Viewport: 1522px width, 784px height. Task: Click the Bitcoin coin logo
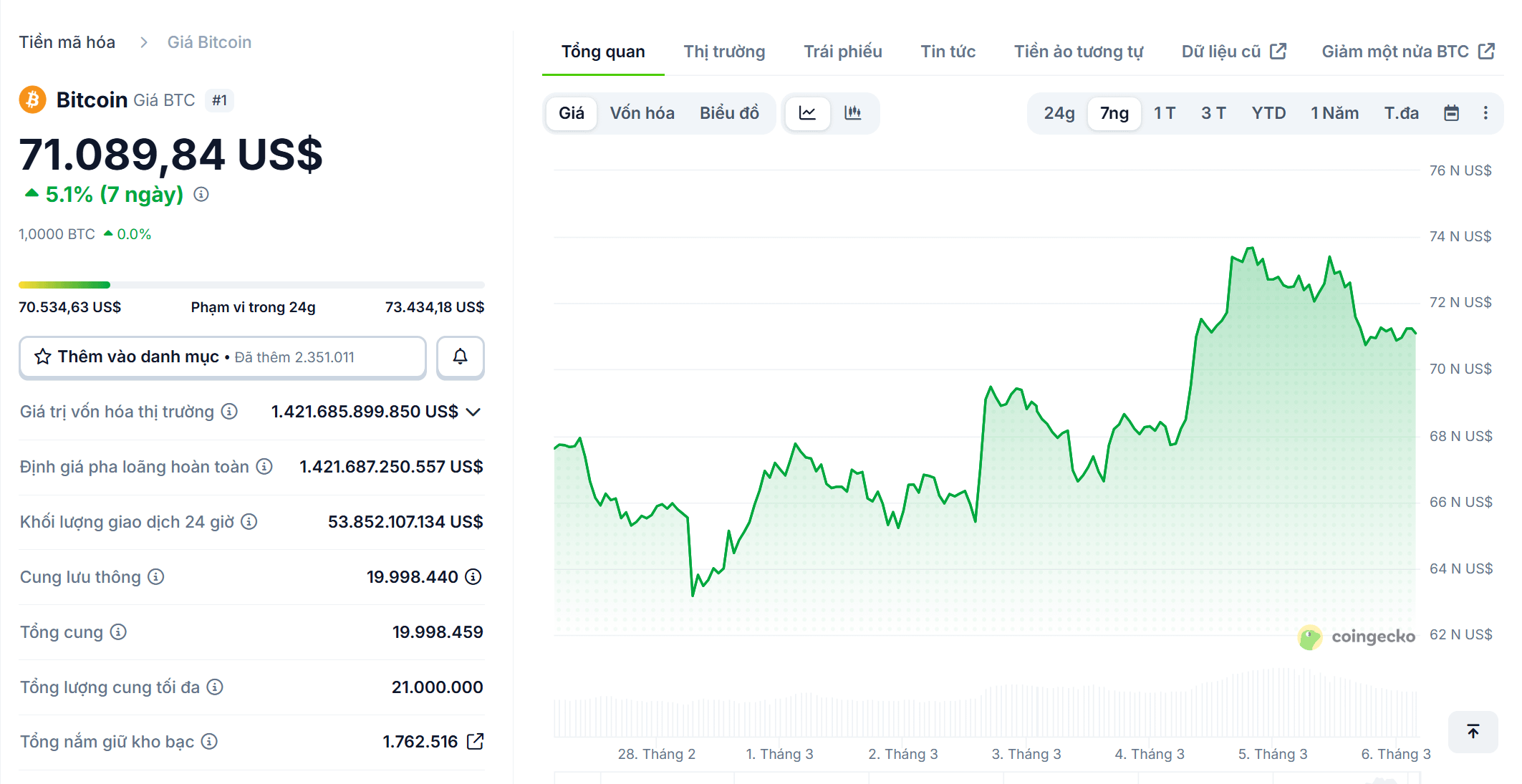32,100
